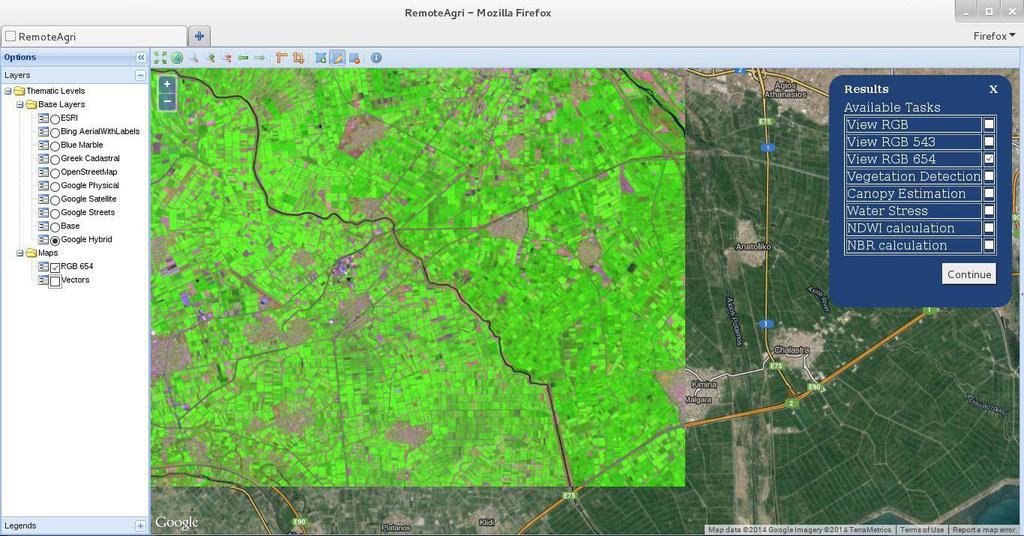Click the blue square with red dot icon
1024x536 pixels.
354,58
